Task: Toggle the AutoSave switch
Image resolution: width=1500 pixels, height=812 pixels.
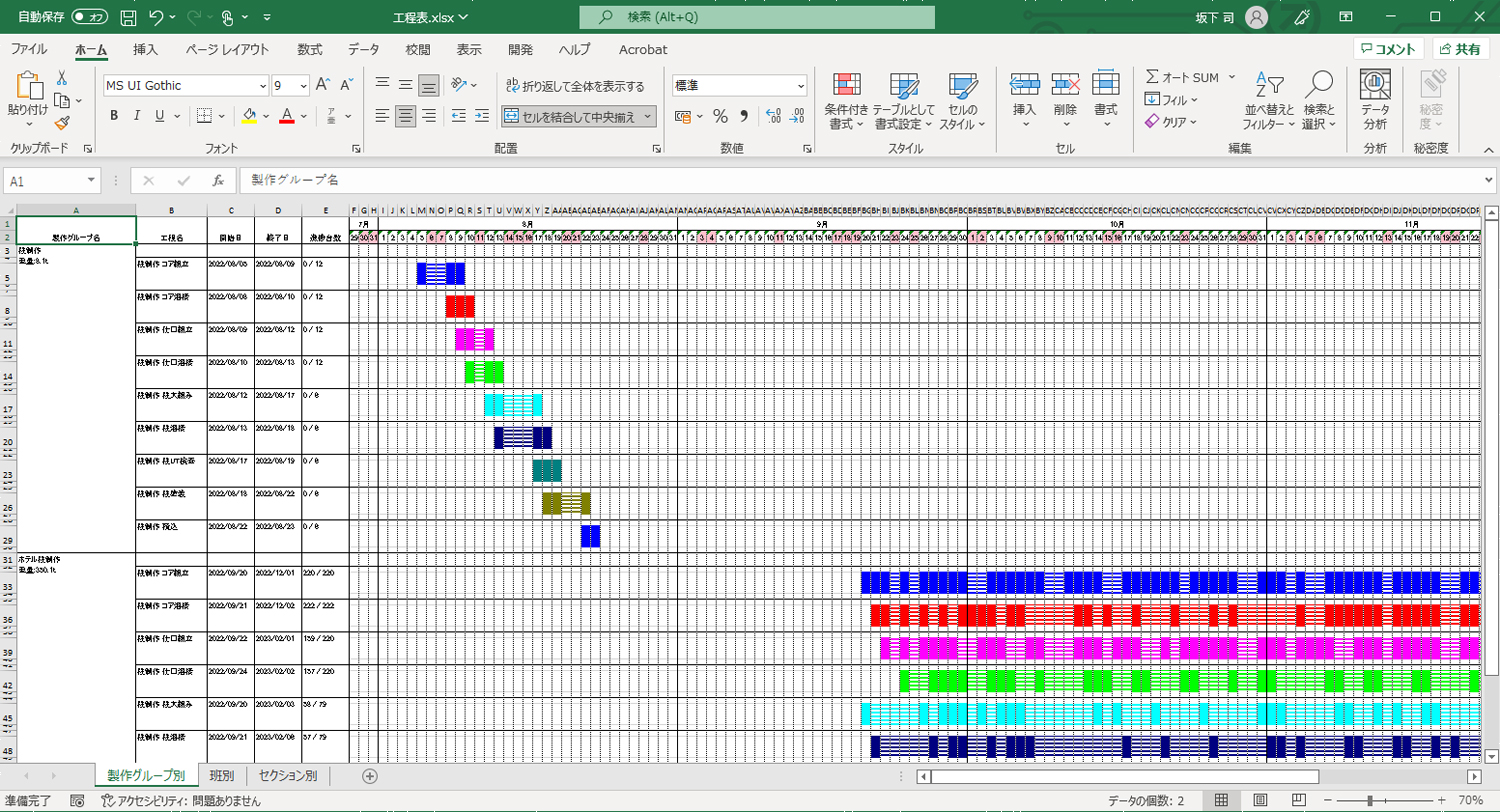Action: tap(91, 17)
